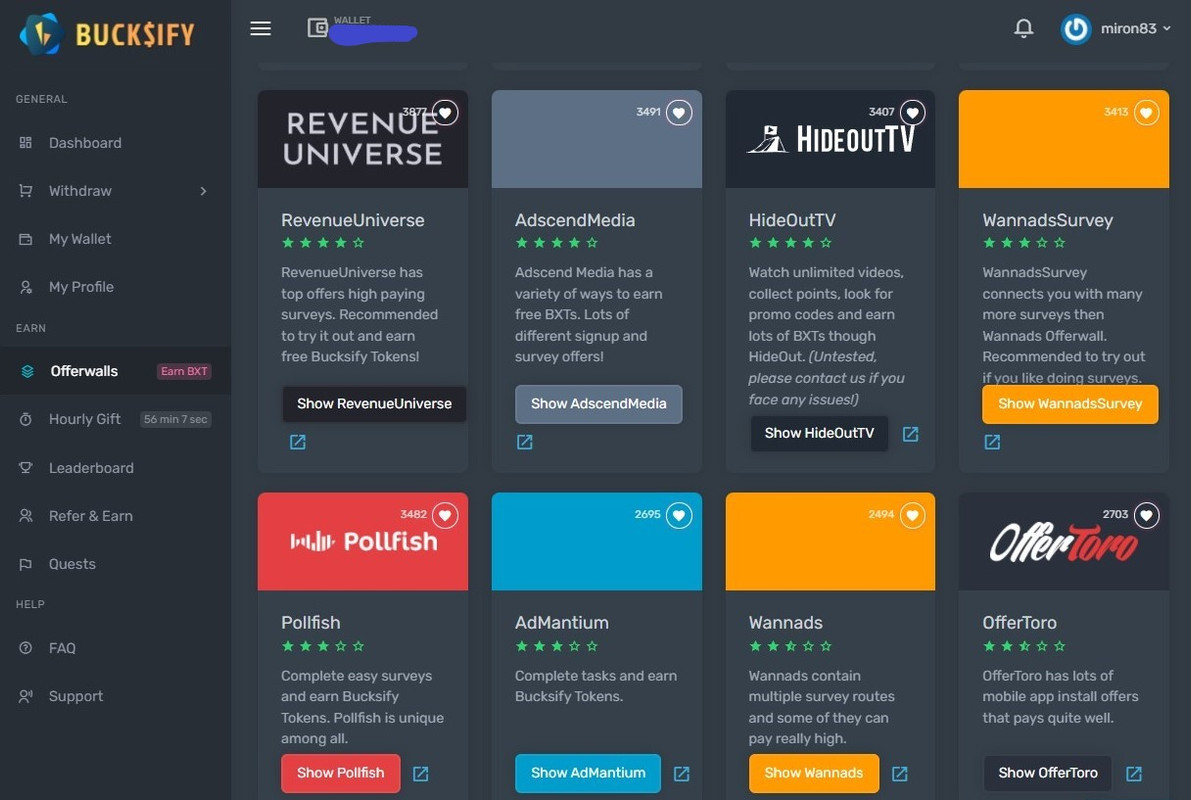The image size is (1191, 800).
Task: Click the Quests flag icon
Action: pyautogui.click(x=26, y=564)
